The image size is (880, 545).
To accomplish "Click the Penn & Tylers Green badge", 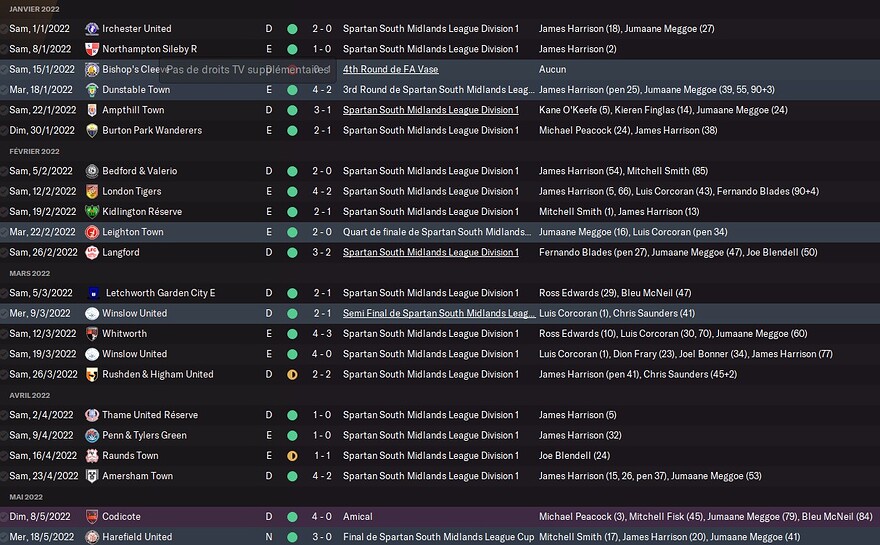I will [x=92, y=436].
